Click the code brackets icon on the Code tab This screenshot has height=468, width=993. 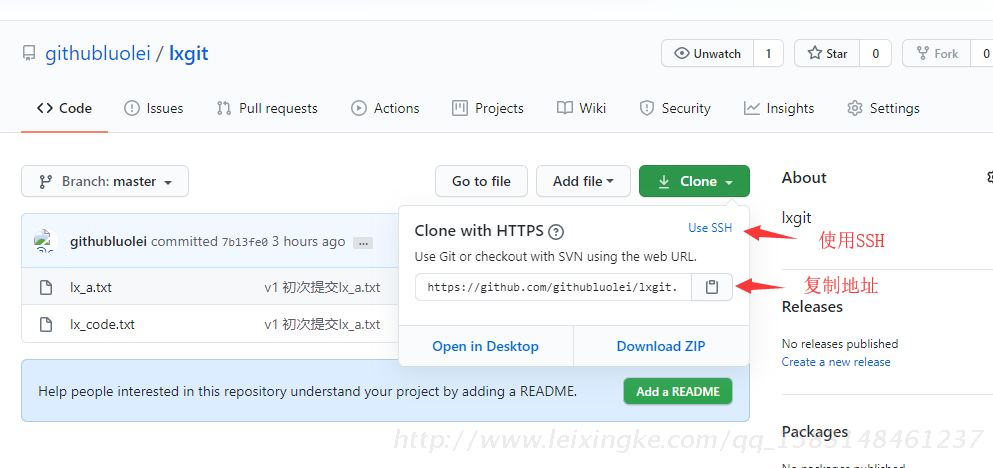(x=44, y=108)
